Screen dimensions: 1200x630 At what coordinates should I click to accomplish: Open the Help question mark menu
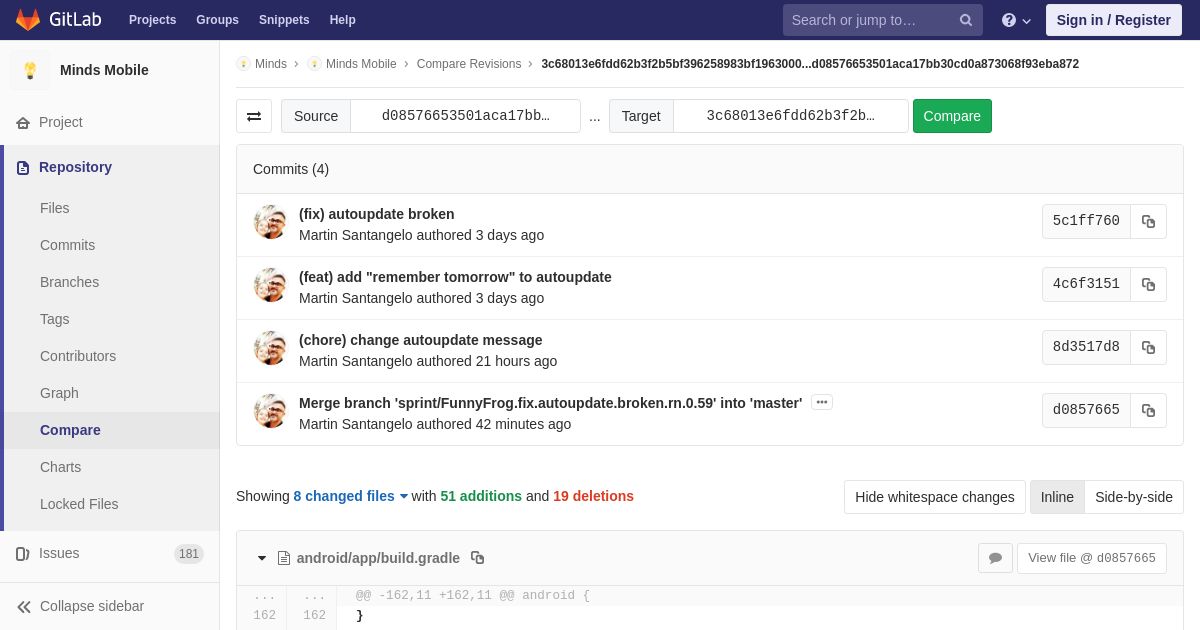[x=1016, y=20]
